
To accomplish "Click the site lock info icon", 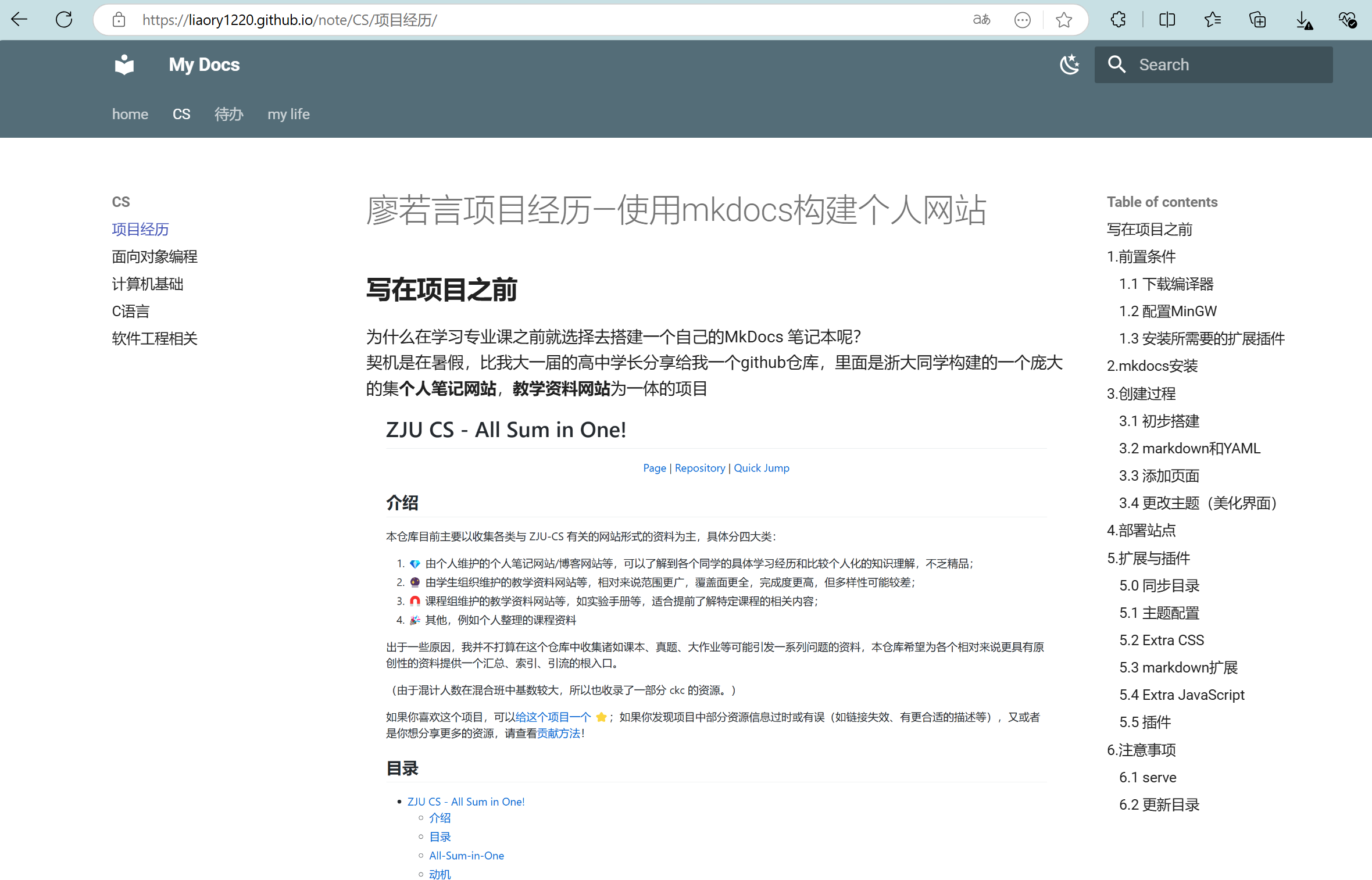I will 119,20.
